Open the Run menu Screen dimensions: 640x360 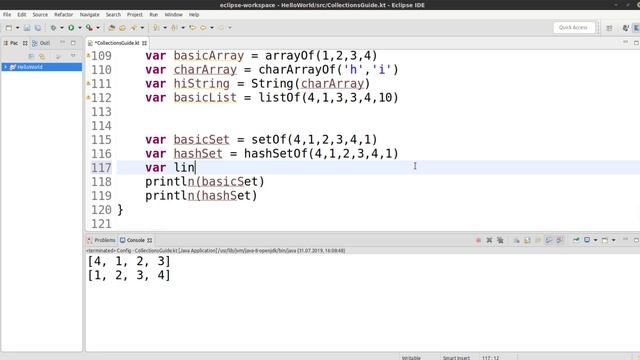coord(153,14)
